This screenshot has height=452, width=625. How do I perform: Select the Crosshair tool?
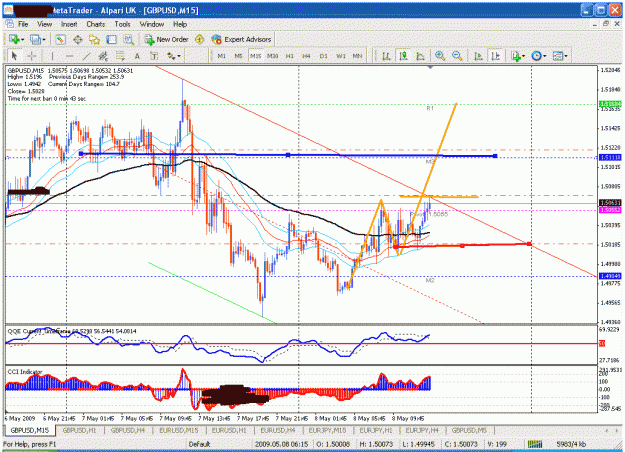pyautogui.click(x=32, y=56)
